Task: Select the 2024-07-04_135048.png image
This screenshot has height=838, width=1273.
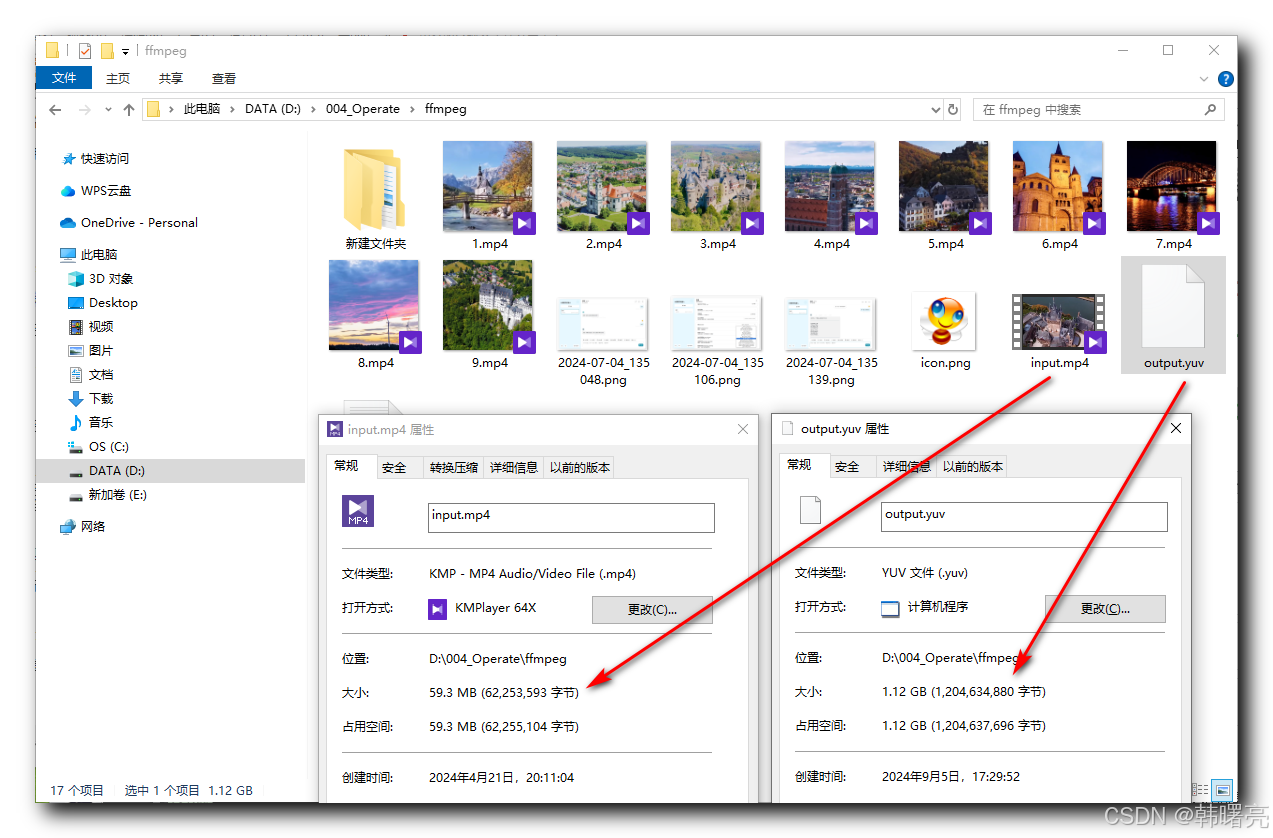Action: coord(603,323)
